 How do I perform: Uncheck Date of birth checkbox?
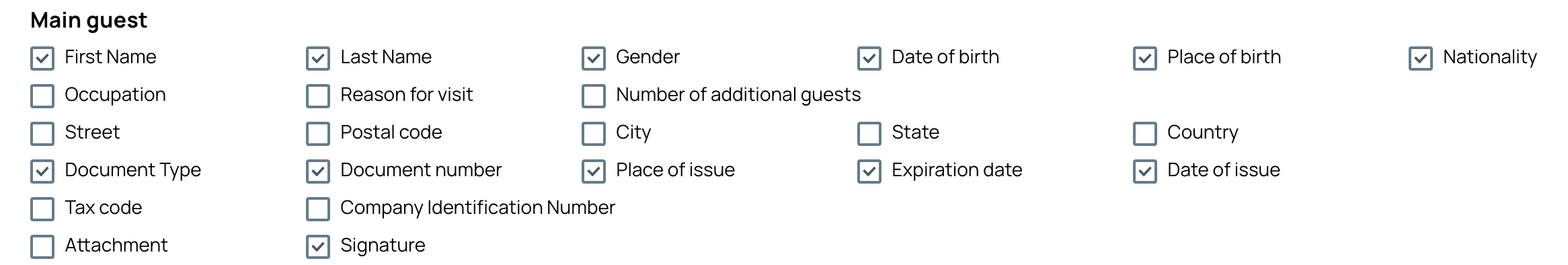(869, 59)
